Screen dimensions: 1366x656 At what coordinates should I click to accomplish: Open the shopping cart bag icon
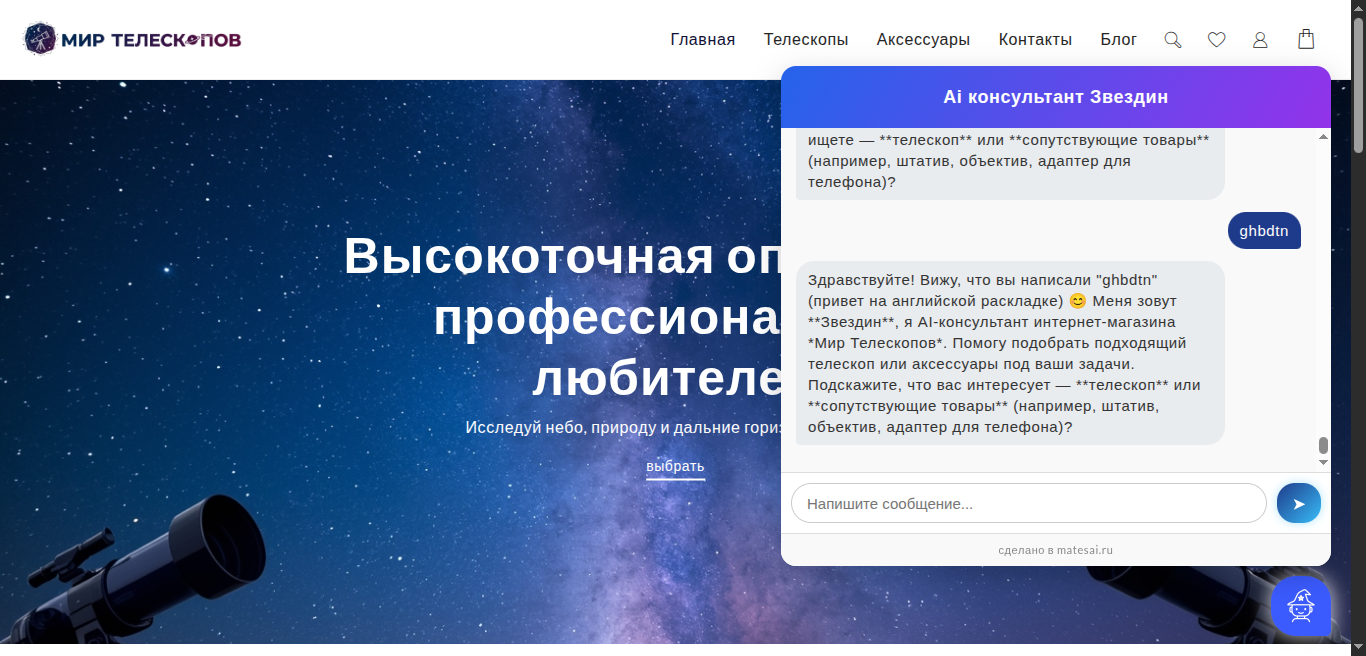pyautogui.click(x=1306, y=40)
